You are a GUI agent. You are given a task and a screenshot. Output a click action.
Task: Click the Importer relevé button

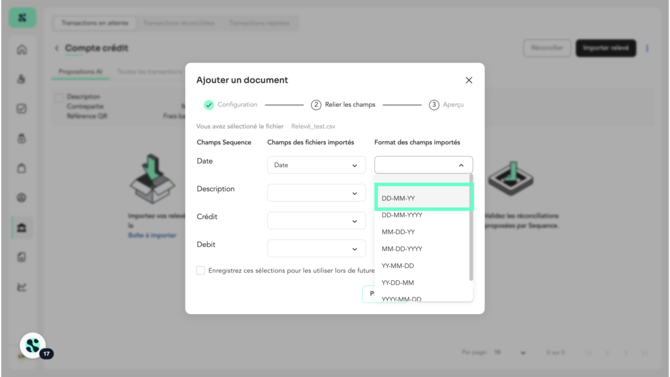(606, 48)
